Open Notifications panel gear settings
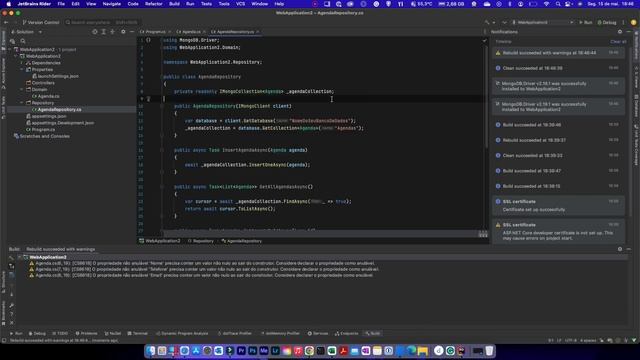The image size is (640, 360). point(620,32)
